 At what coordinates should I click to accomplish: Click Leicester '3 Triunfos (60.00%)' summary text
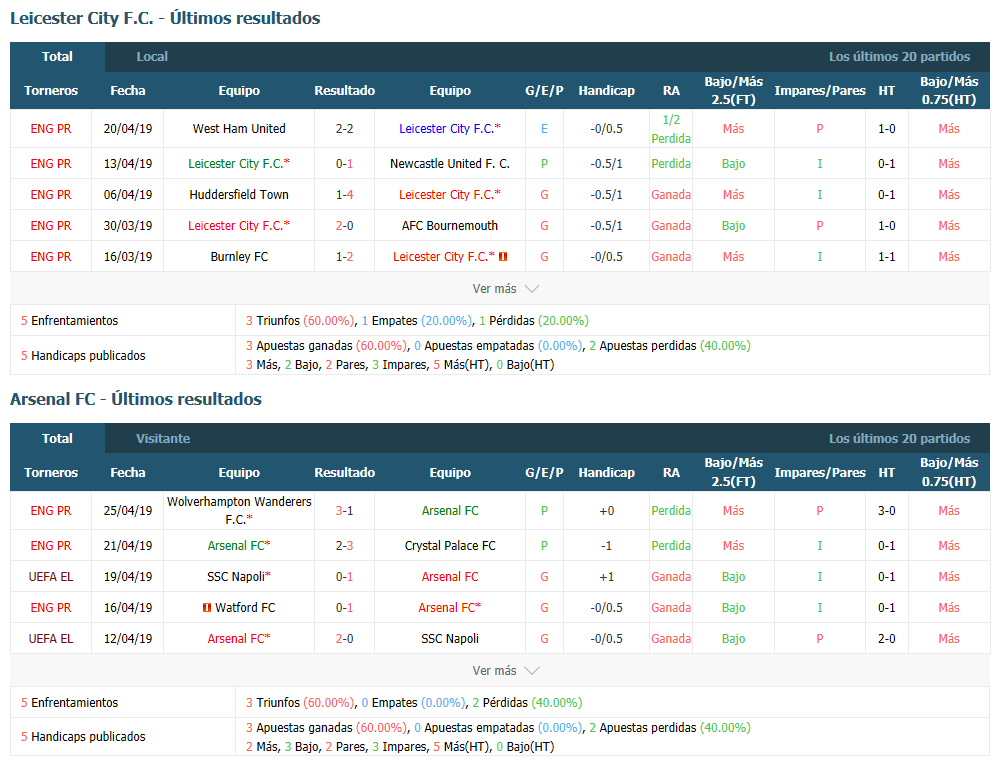[300, 321]
